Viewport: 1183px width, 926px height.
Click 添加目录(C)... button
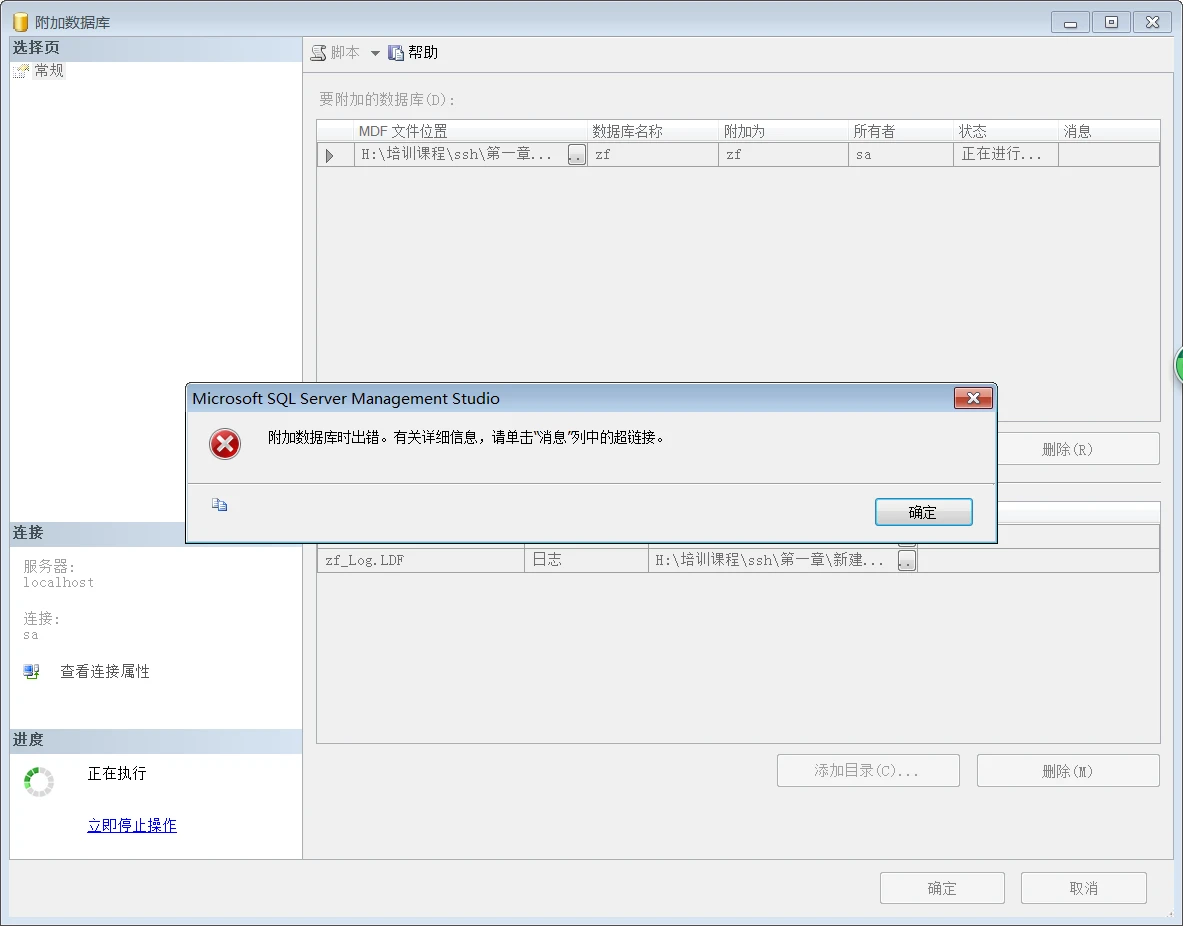pyautogui.click(x=868, y=771)
